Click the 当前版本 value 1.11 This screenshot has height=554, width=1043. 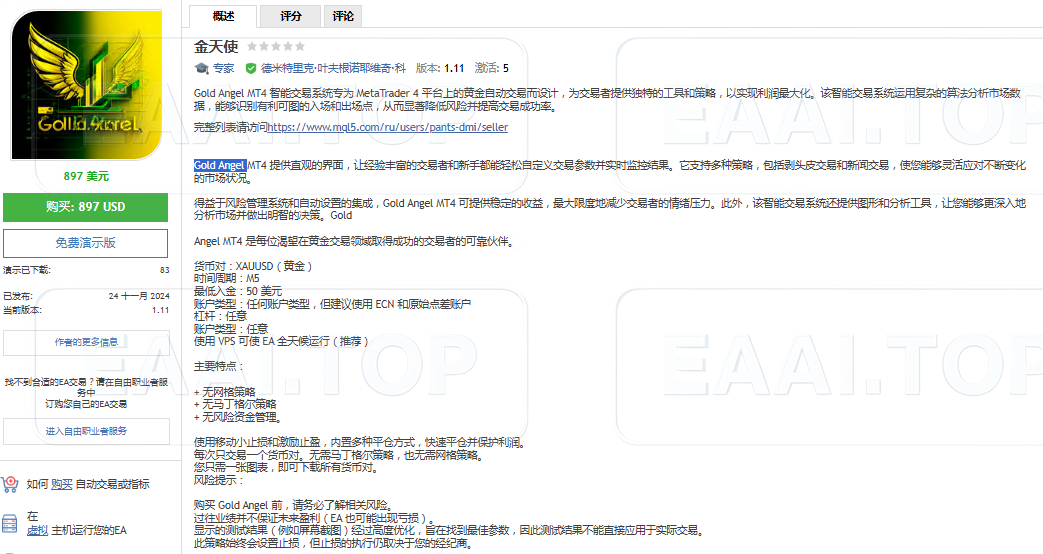160,310
